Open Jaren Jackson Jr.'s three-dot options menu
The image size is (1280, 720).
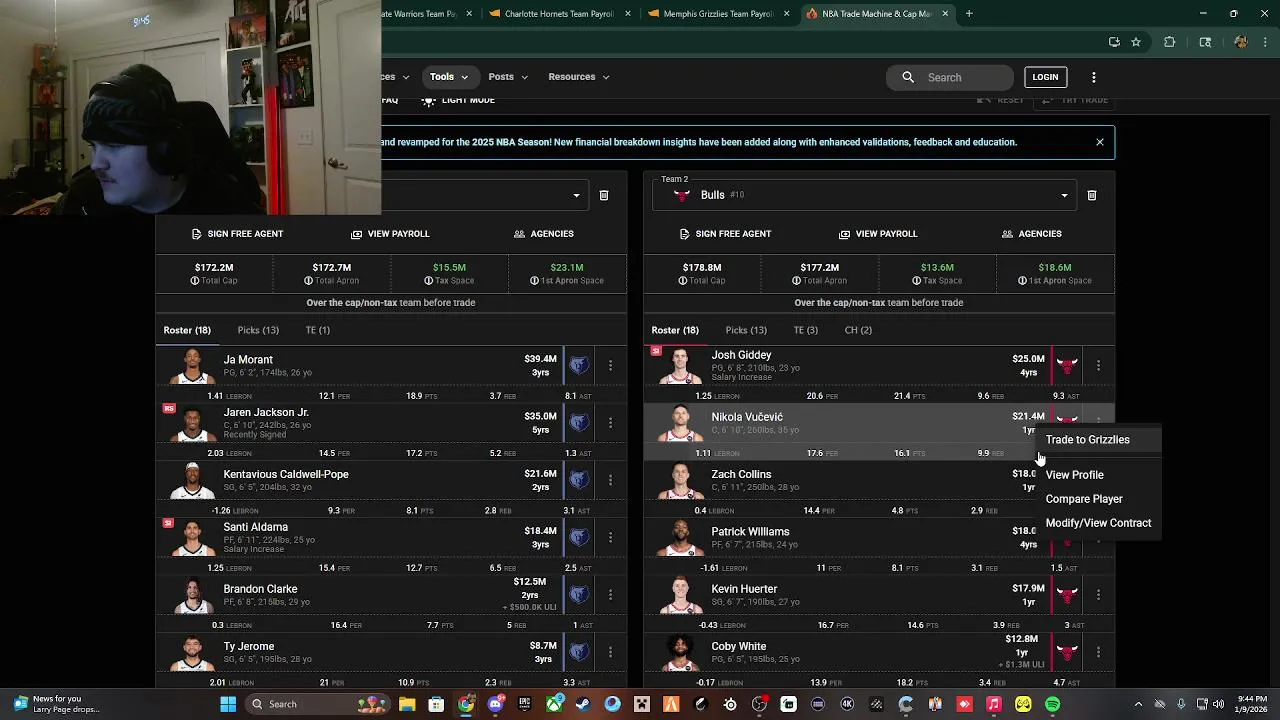pyautogui.click(x=610, y=422)
